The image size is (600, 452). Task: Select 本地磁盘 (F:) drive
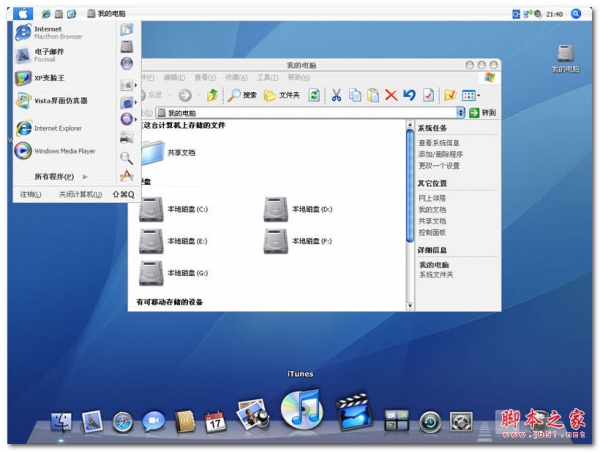[x=298, y=241]
